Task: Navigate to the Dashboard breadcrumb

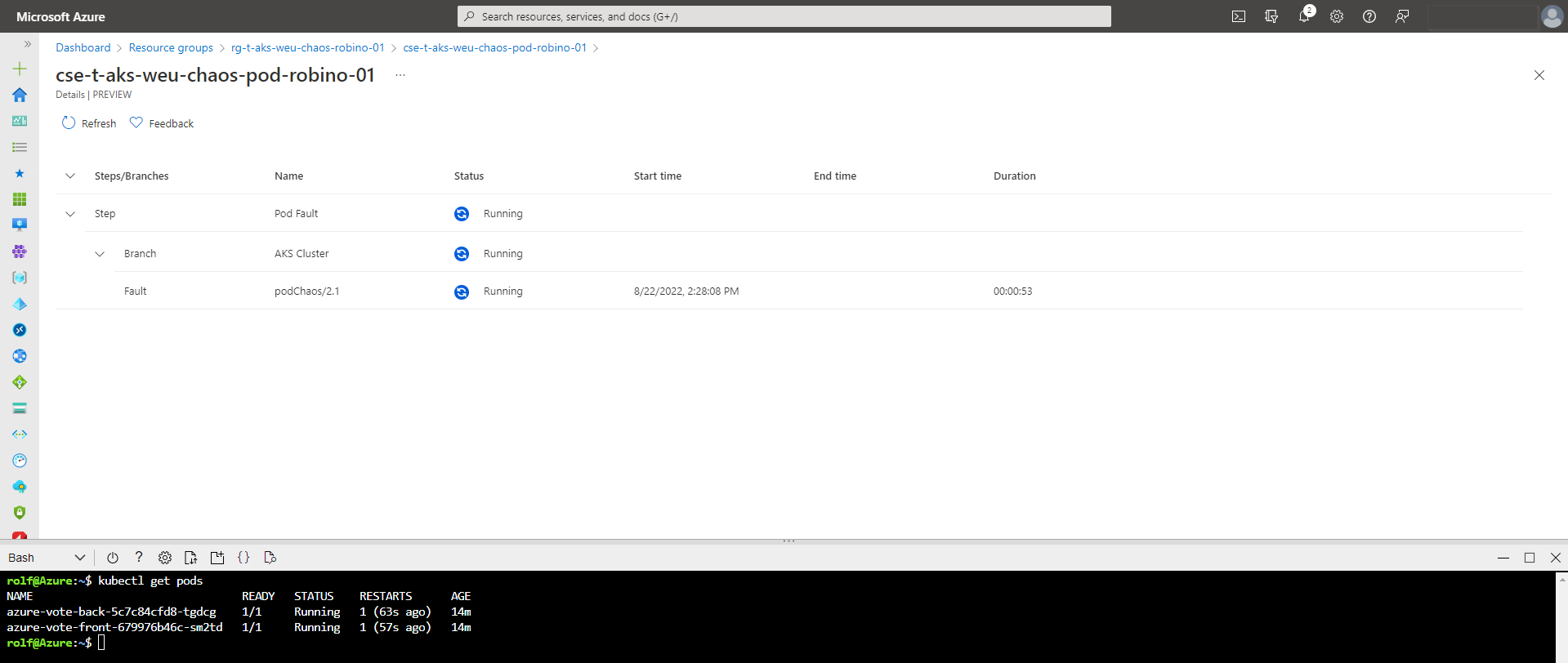Action: (83, 47)
